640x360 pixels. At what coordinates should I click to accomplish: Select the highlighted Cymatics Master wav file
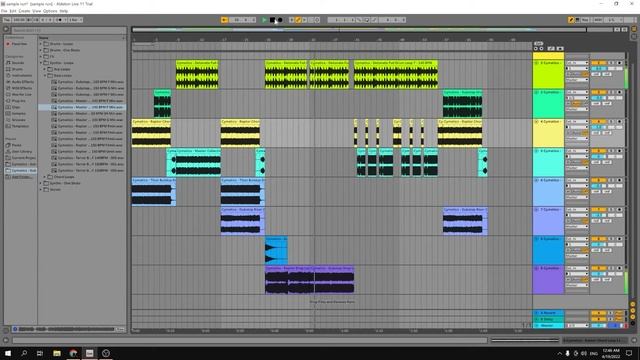tap(82, 107)
